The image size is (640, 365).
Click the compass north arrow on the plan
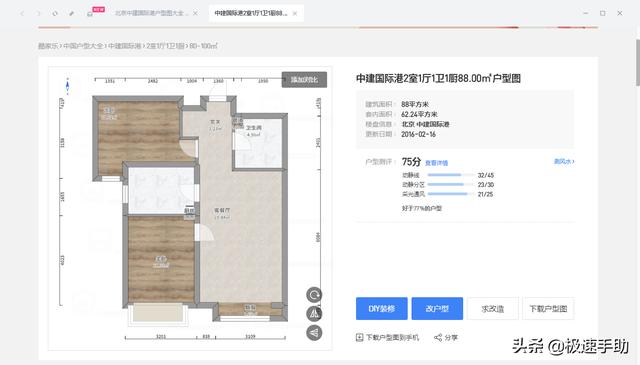point(67,86)
